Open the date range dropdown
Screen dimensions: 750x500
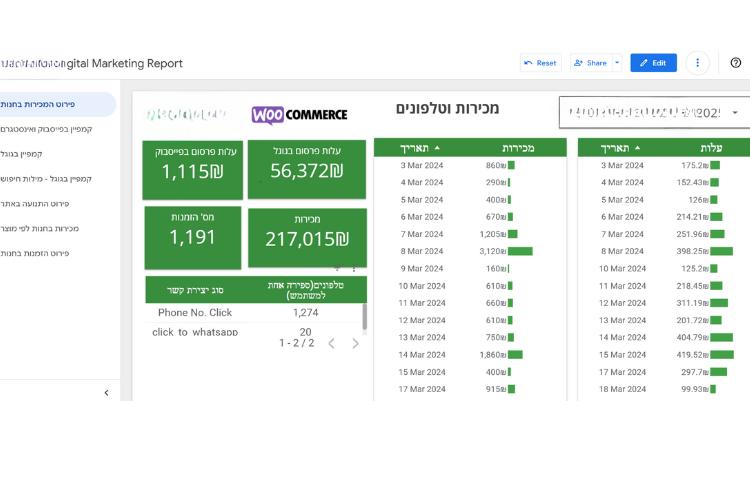654,112
